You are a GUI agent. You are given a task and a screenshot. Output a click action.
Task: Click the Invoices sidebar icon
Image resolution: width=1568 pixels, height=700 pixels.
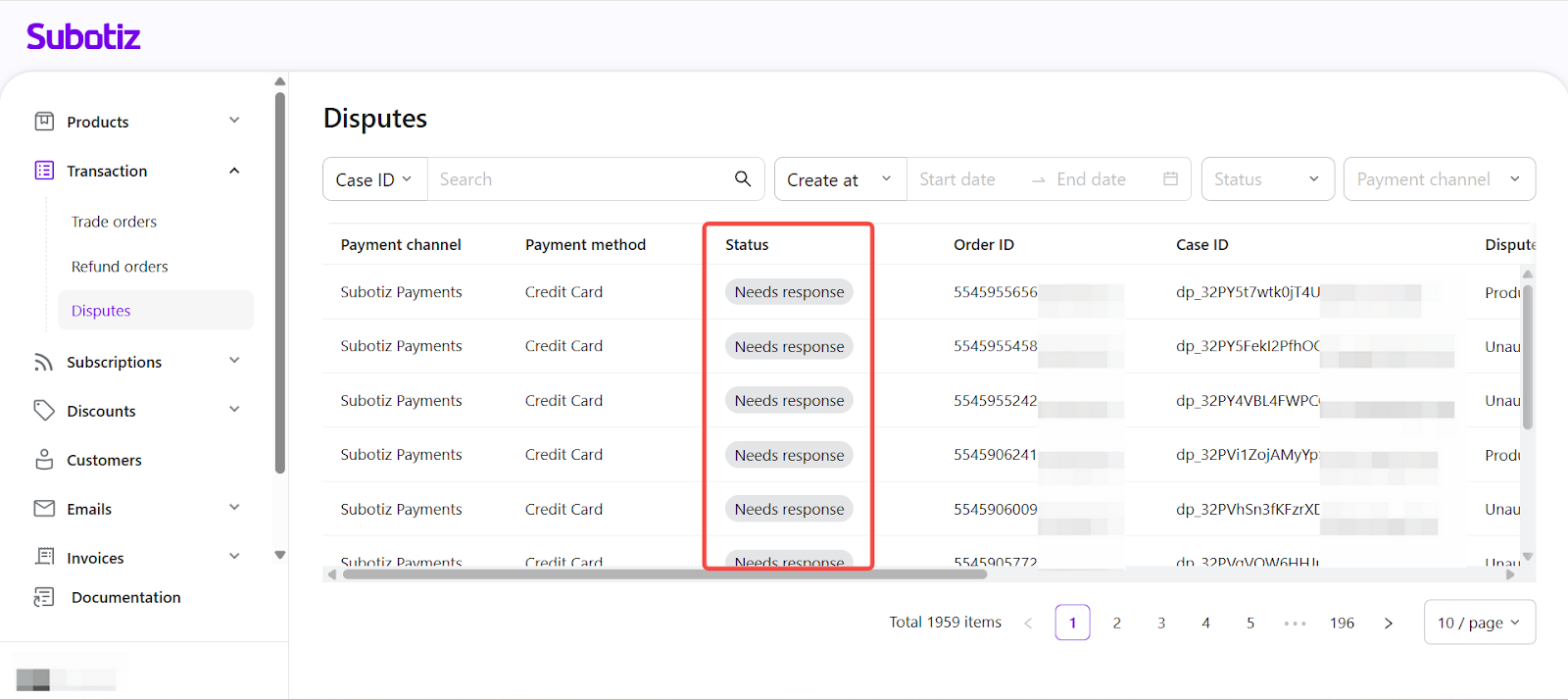coord(44,557)
